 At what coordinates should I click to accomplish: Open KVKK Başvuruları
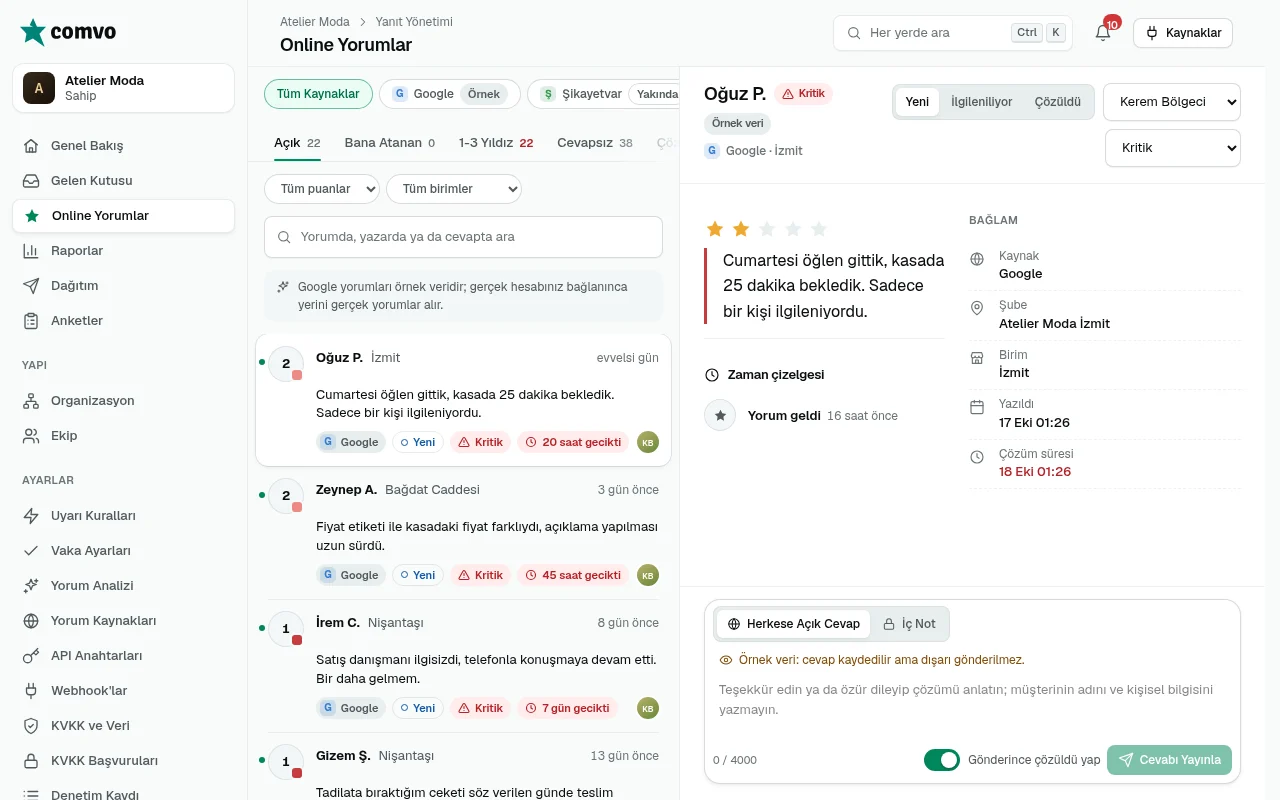coord(123,761)
